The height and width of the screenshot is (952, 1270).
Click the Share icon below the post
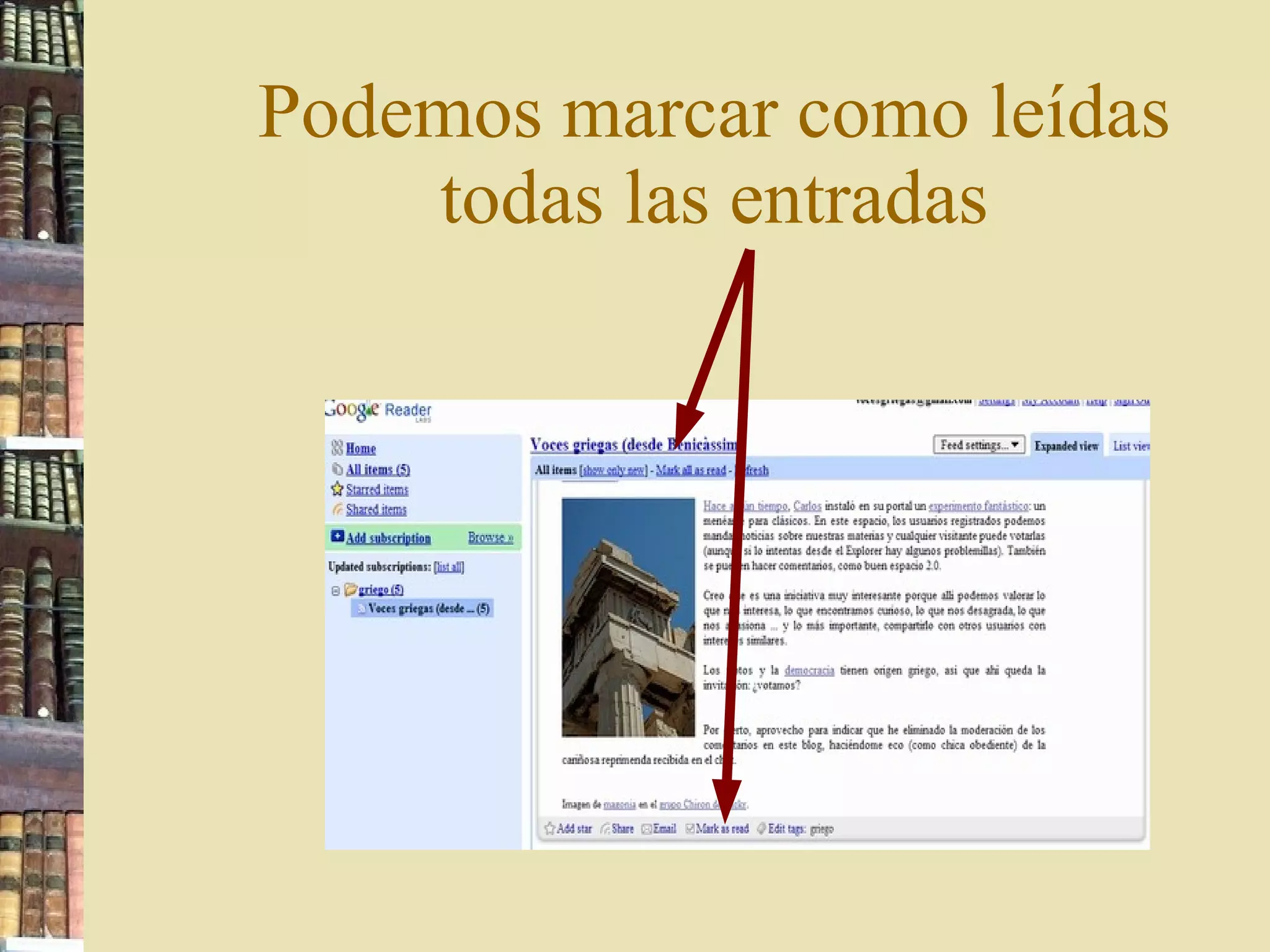pos(605,829)
